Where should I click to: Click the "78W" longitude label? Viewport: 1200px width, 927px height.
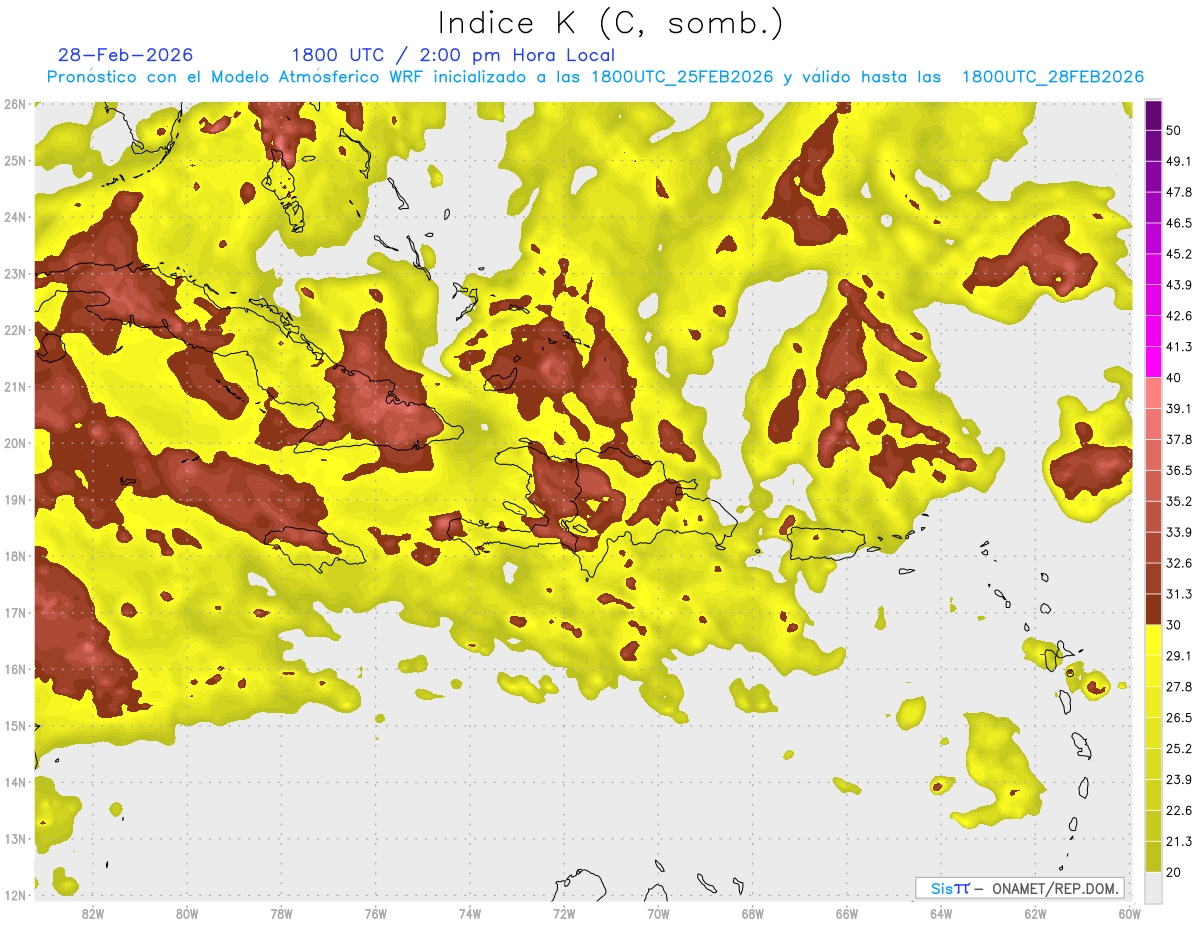281,913
